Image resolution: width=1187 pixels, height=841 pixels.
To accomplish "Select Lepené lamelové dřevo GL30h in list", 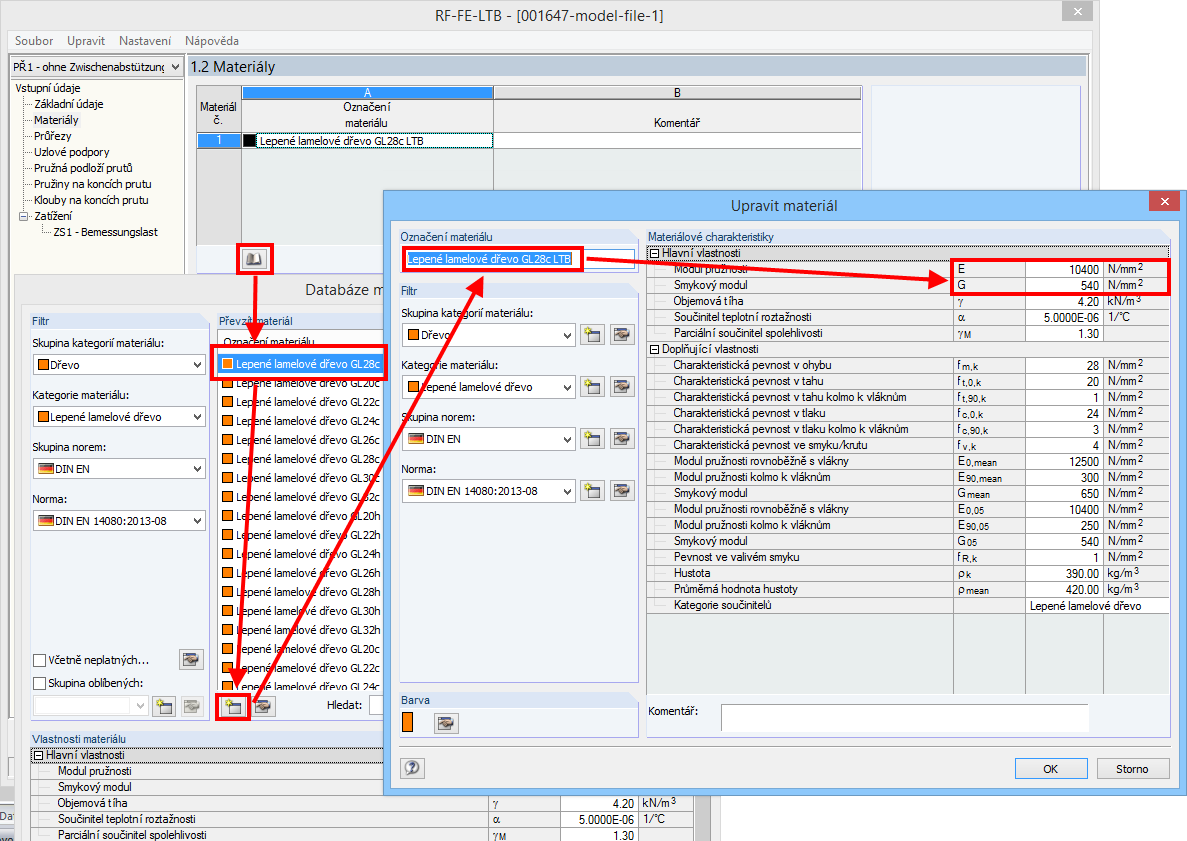I will (301, 611).
